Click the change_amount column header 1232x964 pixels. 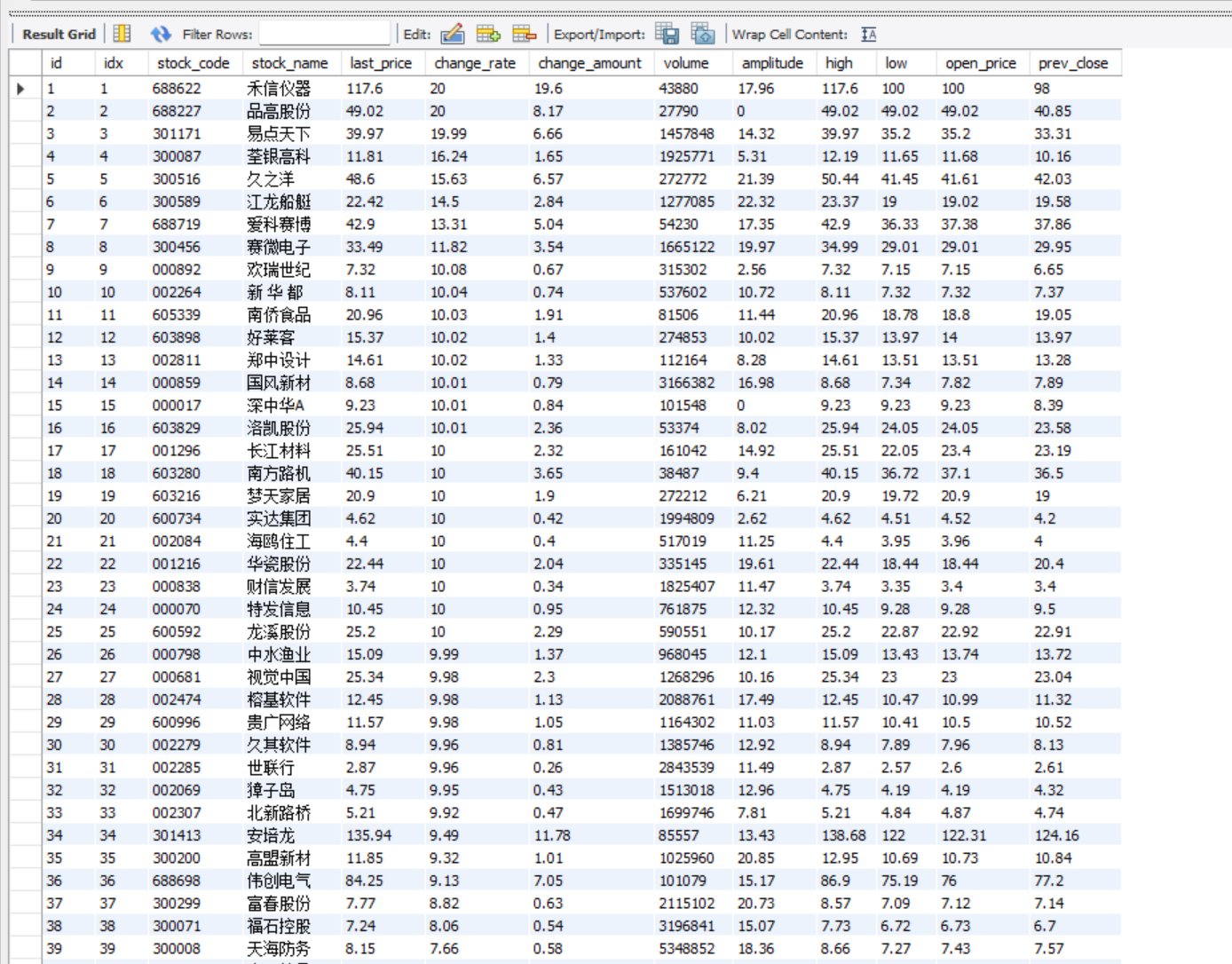pos(589,63)
